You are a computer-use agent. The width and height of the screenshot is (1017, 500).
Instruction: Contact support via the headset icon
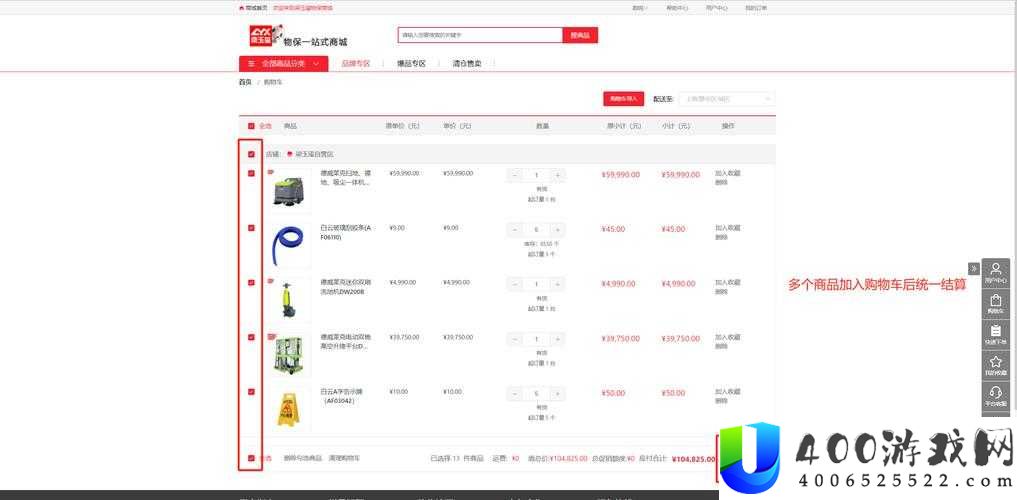[x=996, y=396]
